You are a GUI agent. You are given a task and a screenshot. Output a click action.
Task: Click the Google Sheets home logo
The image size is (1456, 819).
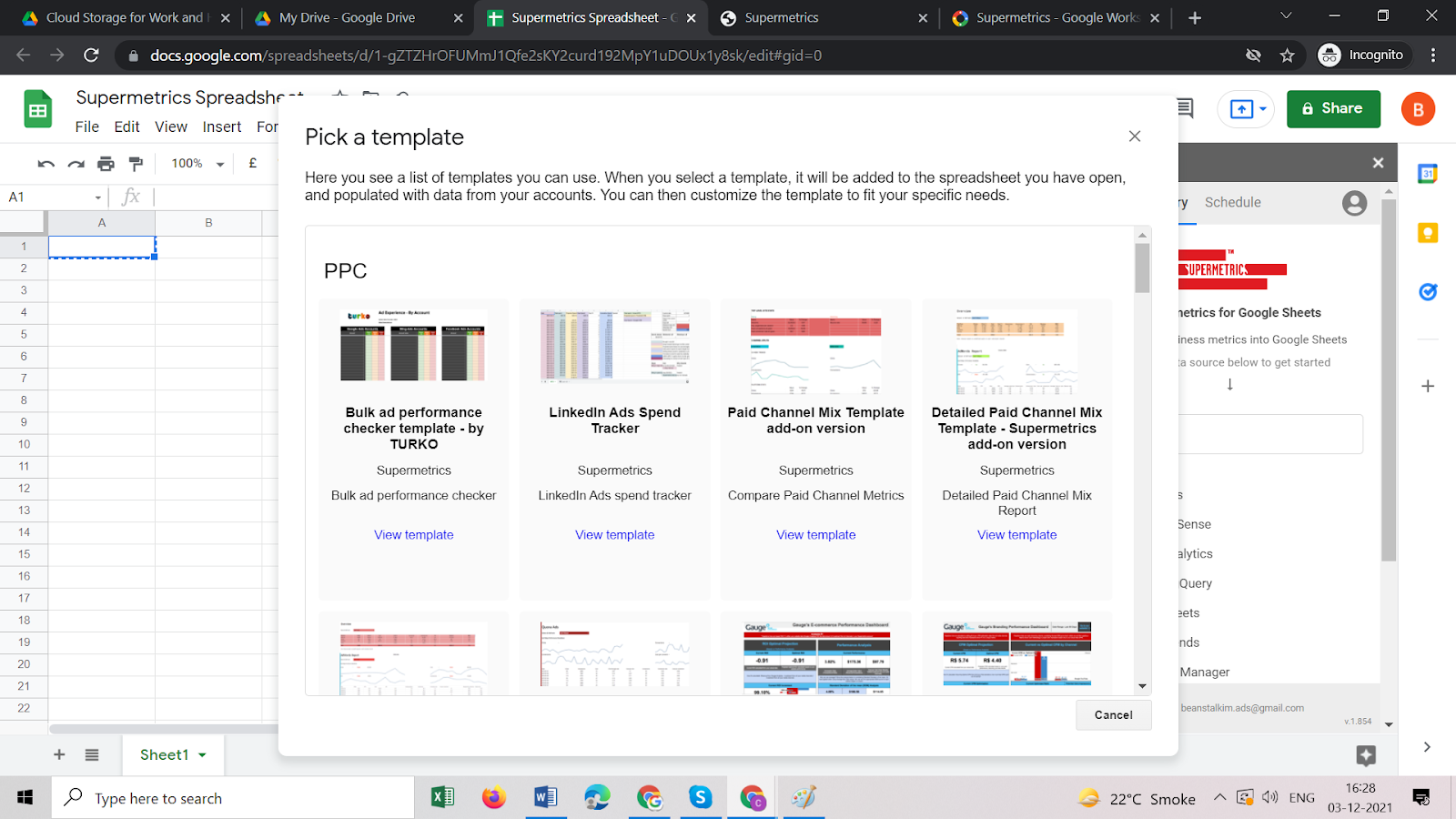pos(38,110)
